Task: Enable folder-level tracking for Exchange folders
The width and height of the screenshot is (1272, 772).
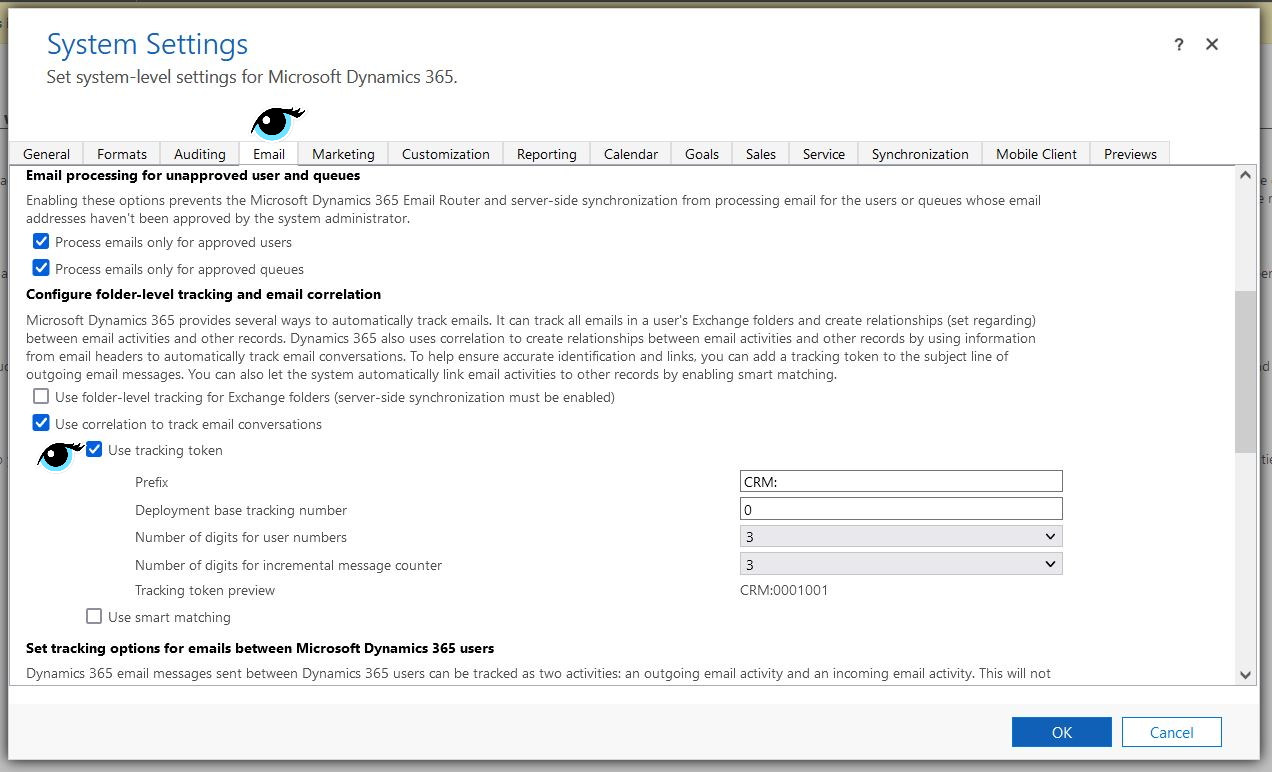Action: click(41, 396)
